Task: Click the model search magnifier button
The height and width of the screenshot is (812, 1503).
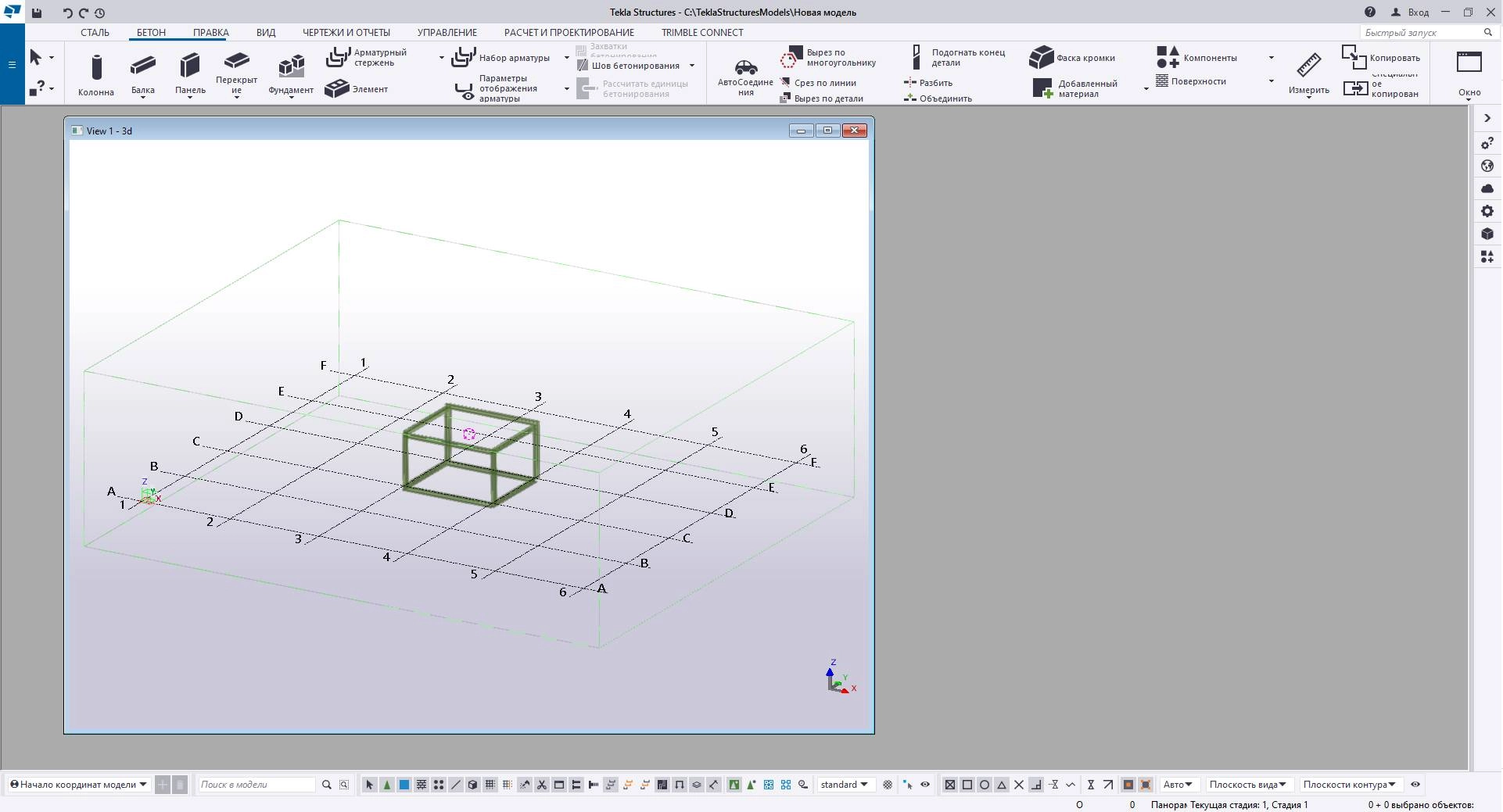Action: pos(327,785)
